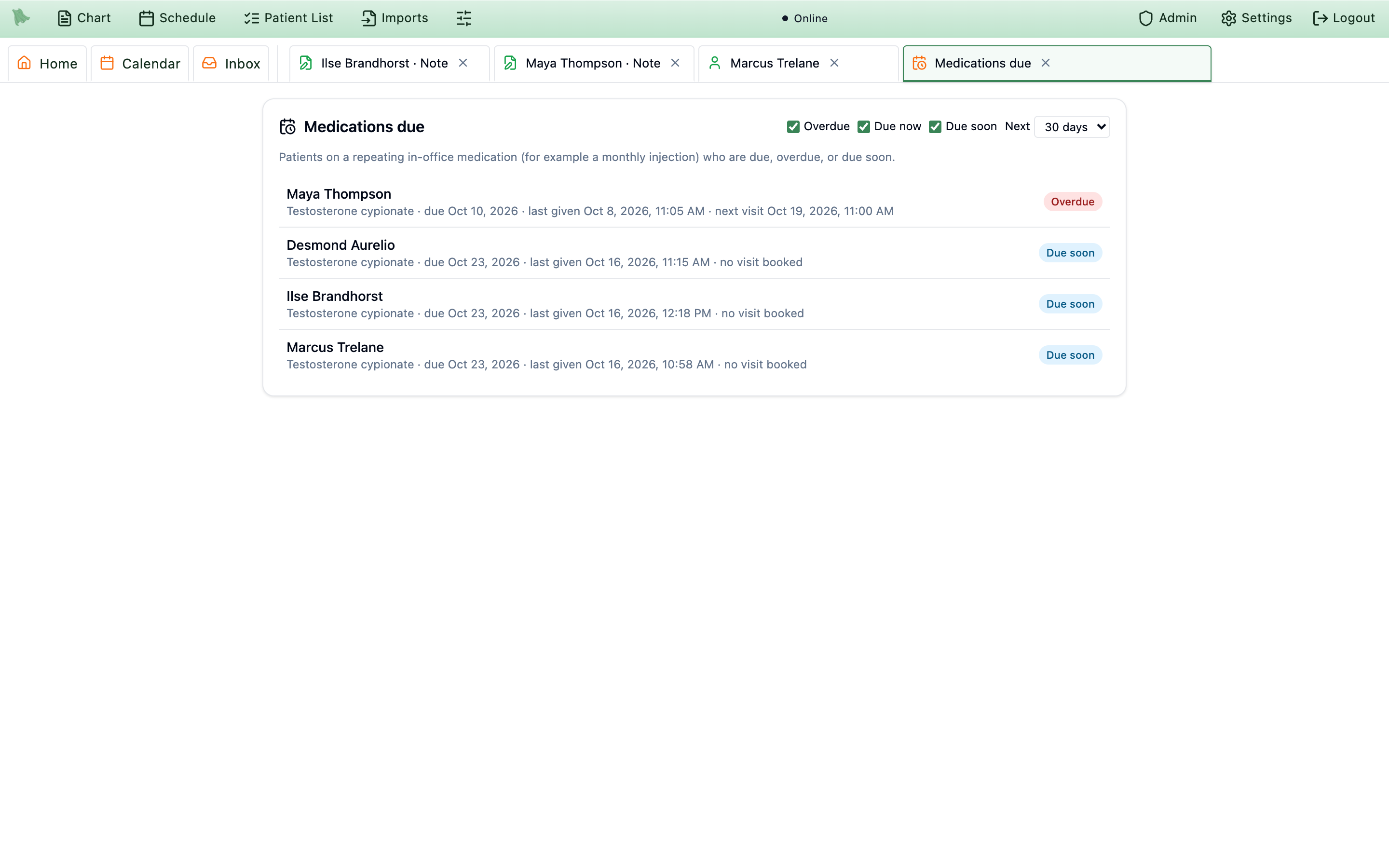The height and width of the screenshot is (868, 1389).
Task: Toggle the Due soon checkbox
Action: coord(935,127)
